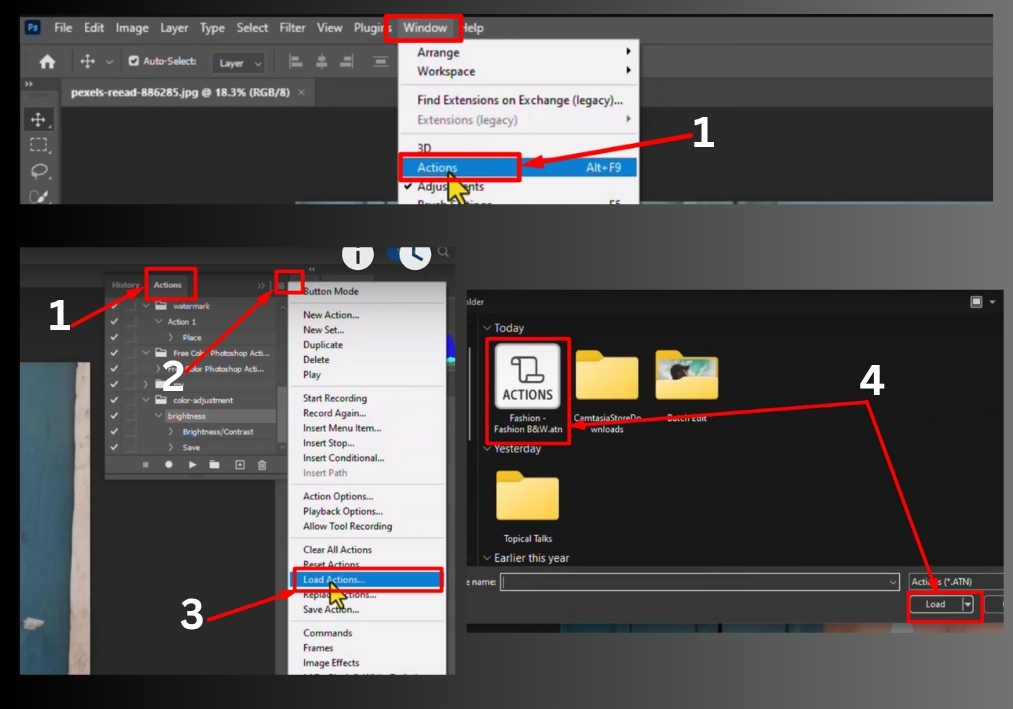Toggle checkmark beside Place step
The width and height of the screenshot is (1013, 709).
coord(114,337)
